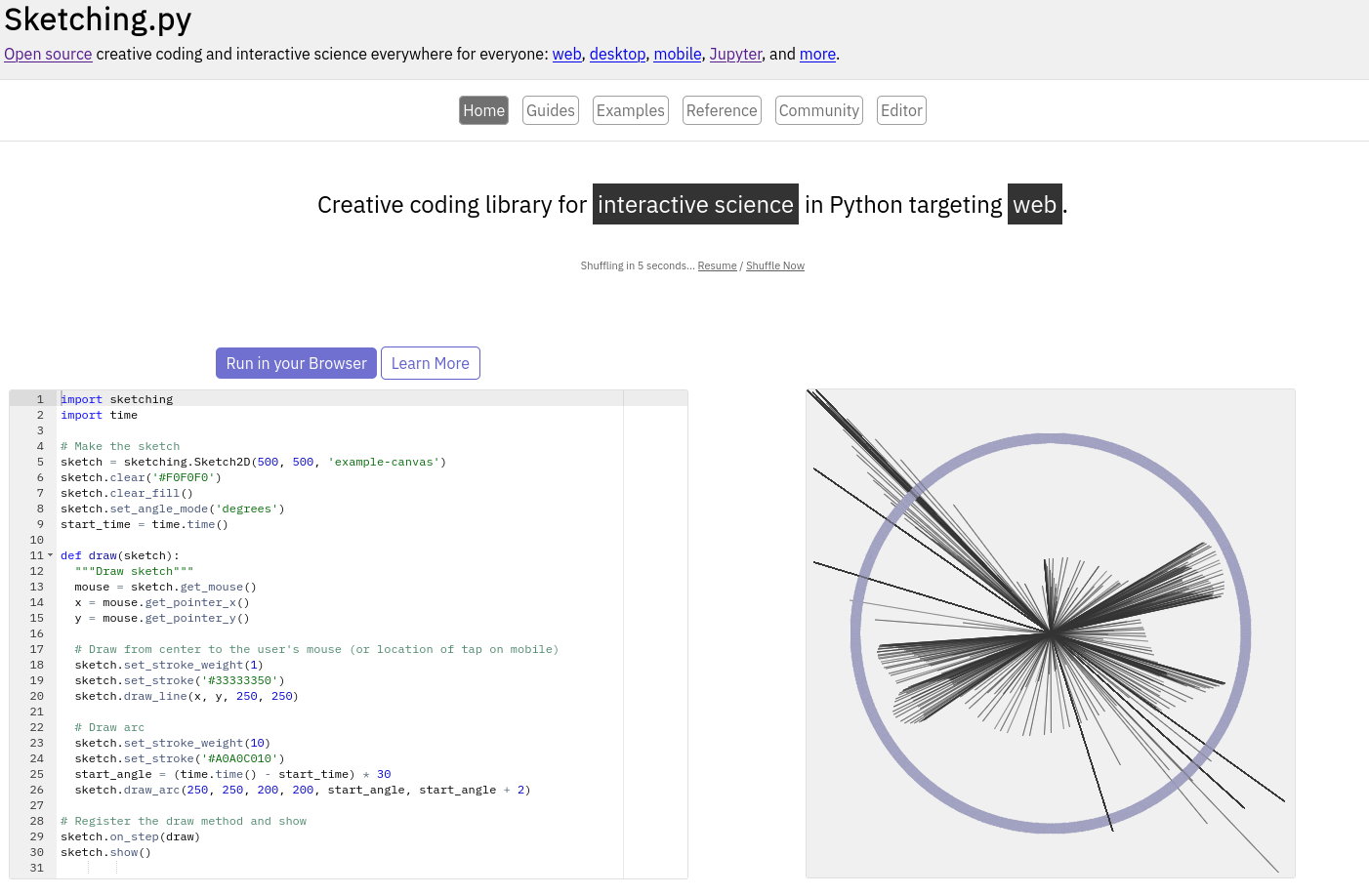Click the line number 20 gutter

pyautogui.click(x=37, y=696)
